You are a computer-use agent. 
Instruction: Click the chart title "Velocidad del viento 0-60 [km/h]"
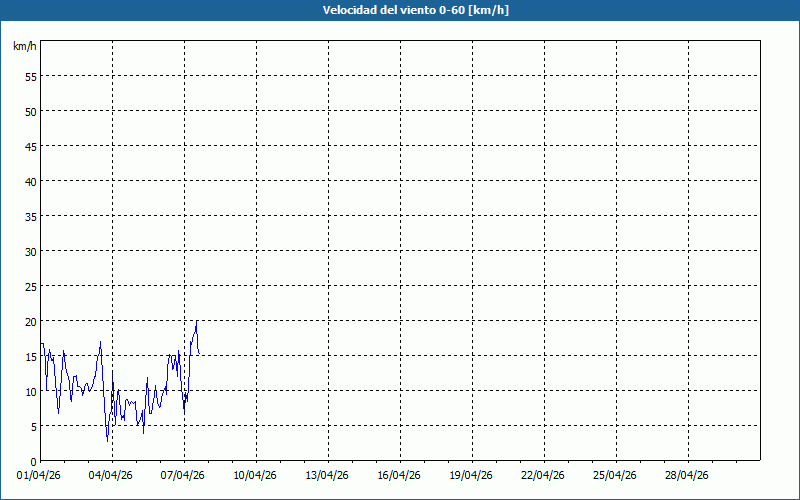click(400, 11)
